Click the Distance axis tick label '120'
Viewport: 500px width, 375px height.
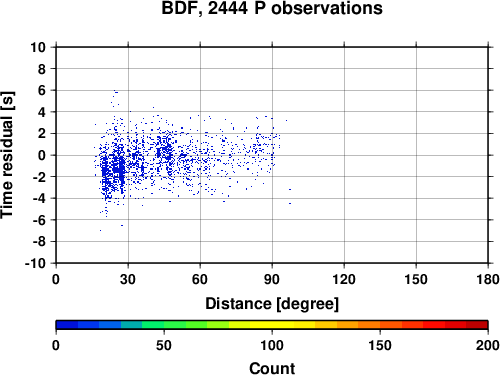pyautogui.click(x=344, y=279)
